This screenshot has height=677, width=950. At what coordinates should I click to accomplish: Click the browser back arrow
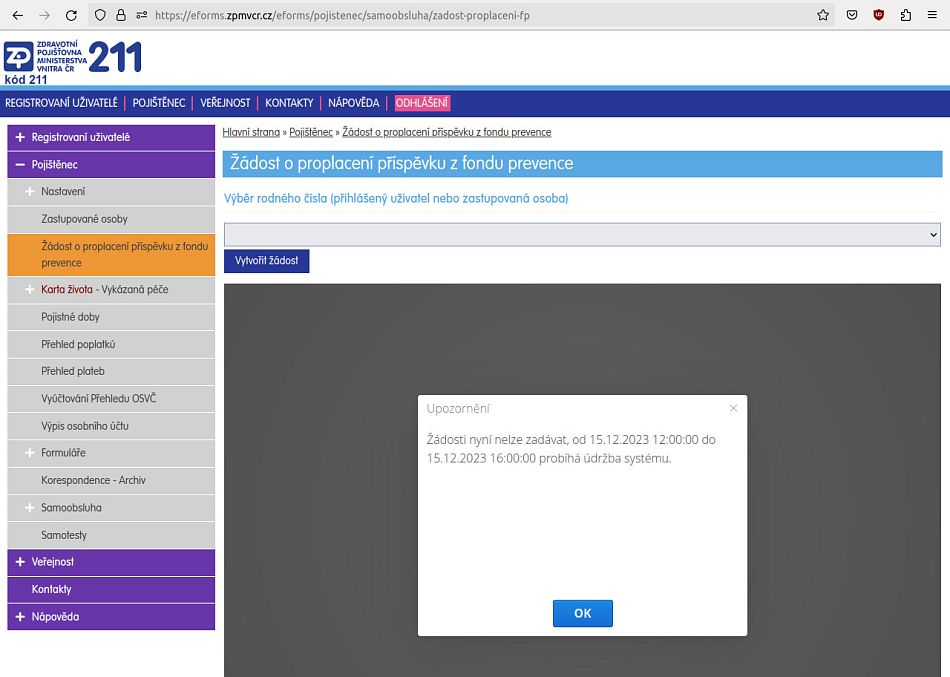pos(17,15)
